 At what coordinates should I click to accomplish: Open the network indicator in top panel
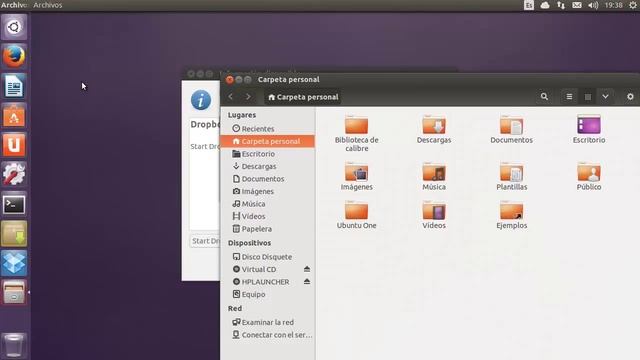561,5
